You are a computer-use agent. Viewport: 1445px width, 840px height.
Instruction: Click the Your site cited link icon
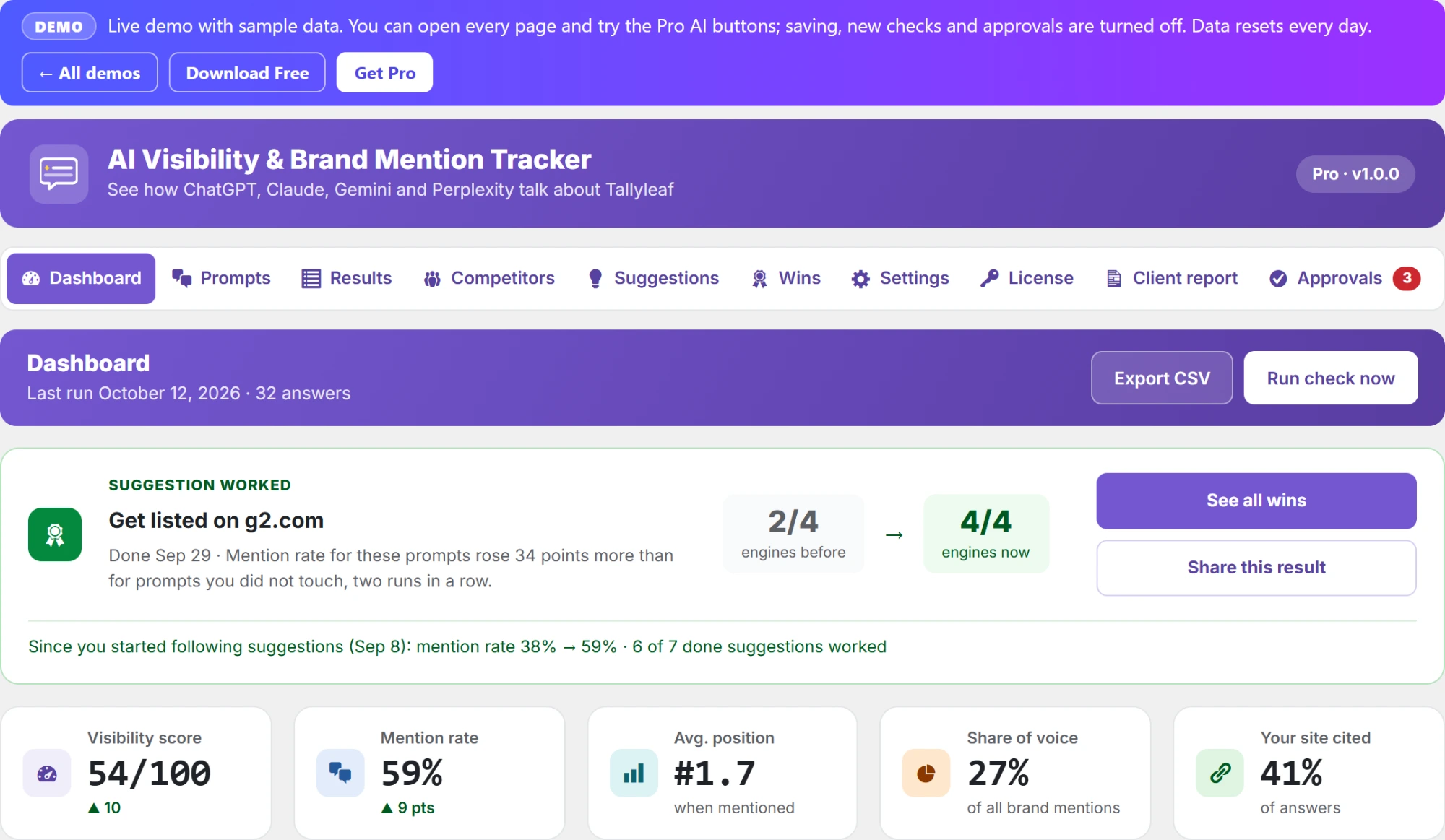pos(1220,774)
